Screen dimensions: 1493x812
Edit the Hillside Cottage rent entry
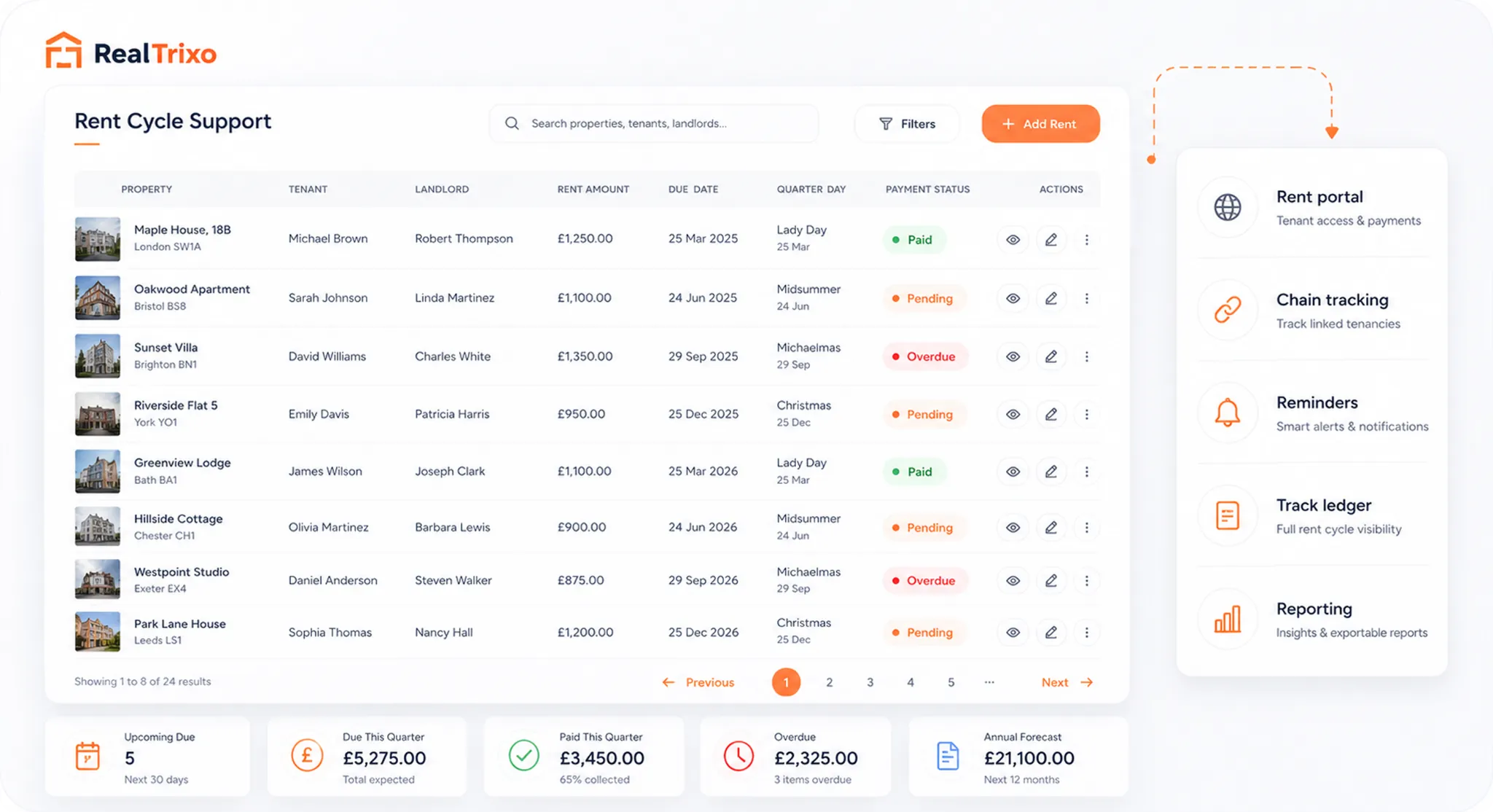[1051, 527]
